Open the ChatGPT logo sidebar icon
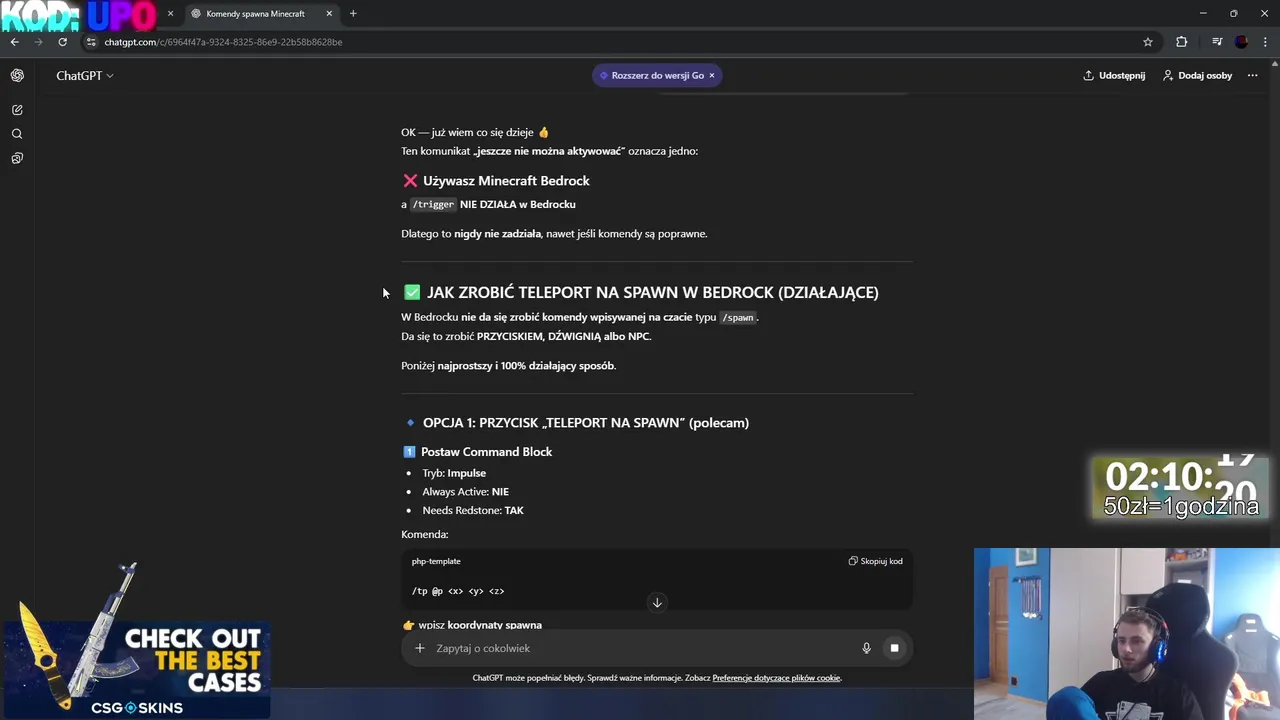Image resolution: width=1280 pixels, height=720 pixels. click(x=17, y=75)
